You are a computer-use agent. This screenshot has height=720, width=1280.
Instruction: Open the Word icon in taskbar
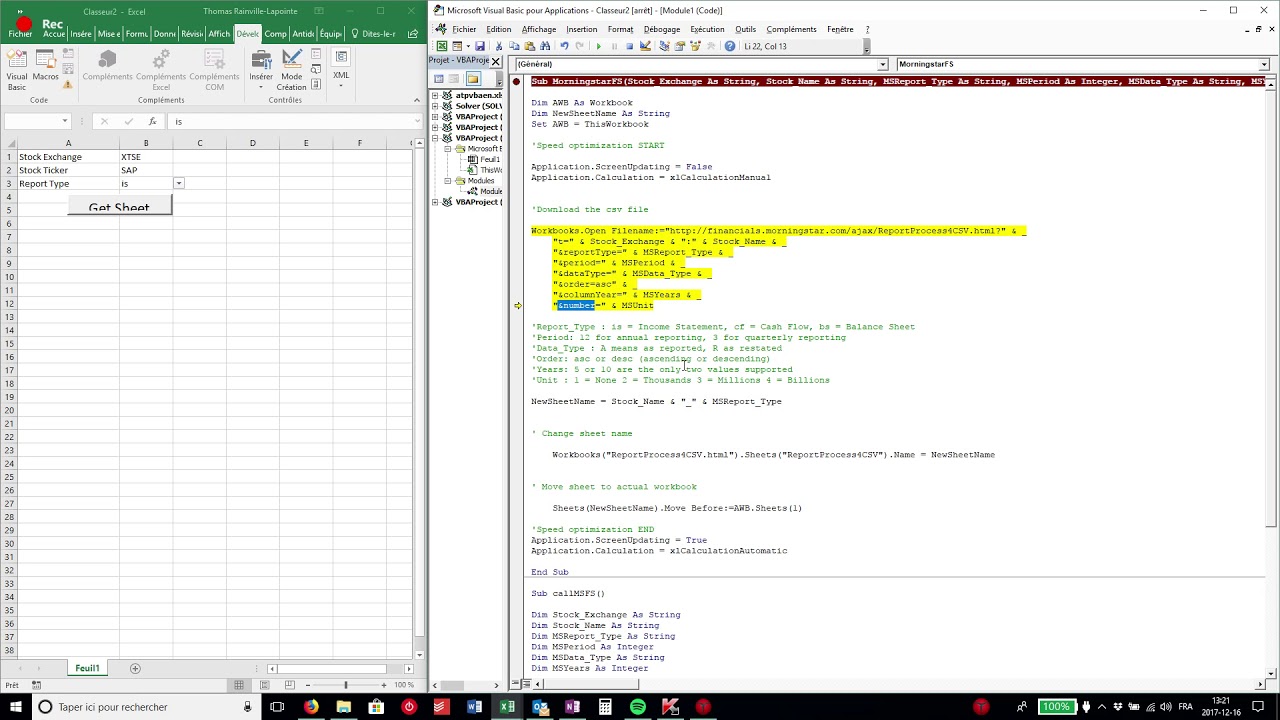click(x=474, y=707)
